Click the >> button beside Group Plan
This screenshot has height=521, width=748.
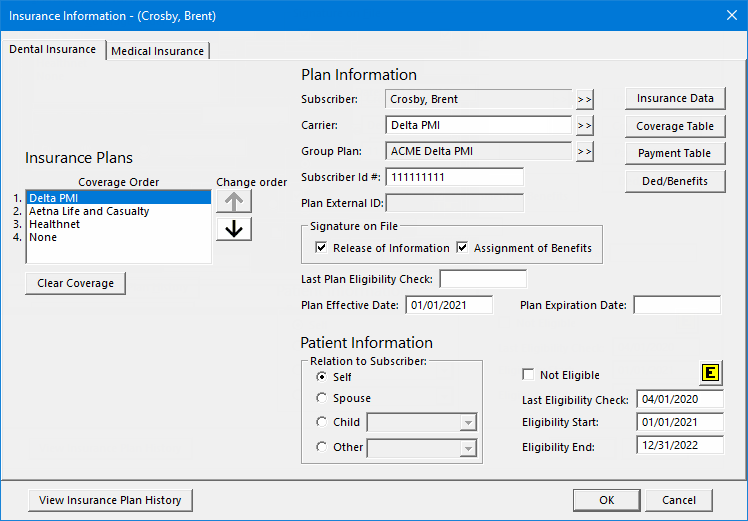tap(584, 151)
